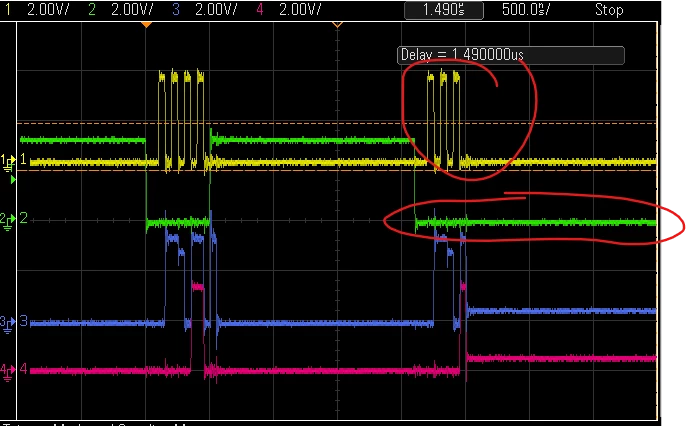
Task: Click the 500.0 ns/ timebase readout
Action: point(526,10)
